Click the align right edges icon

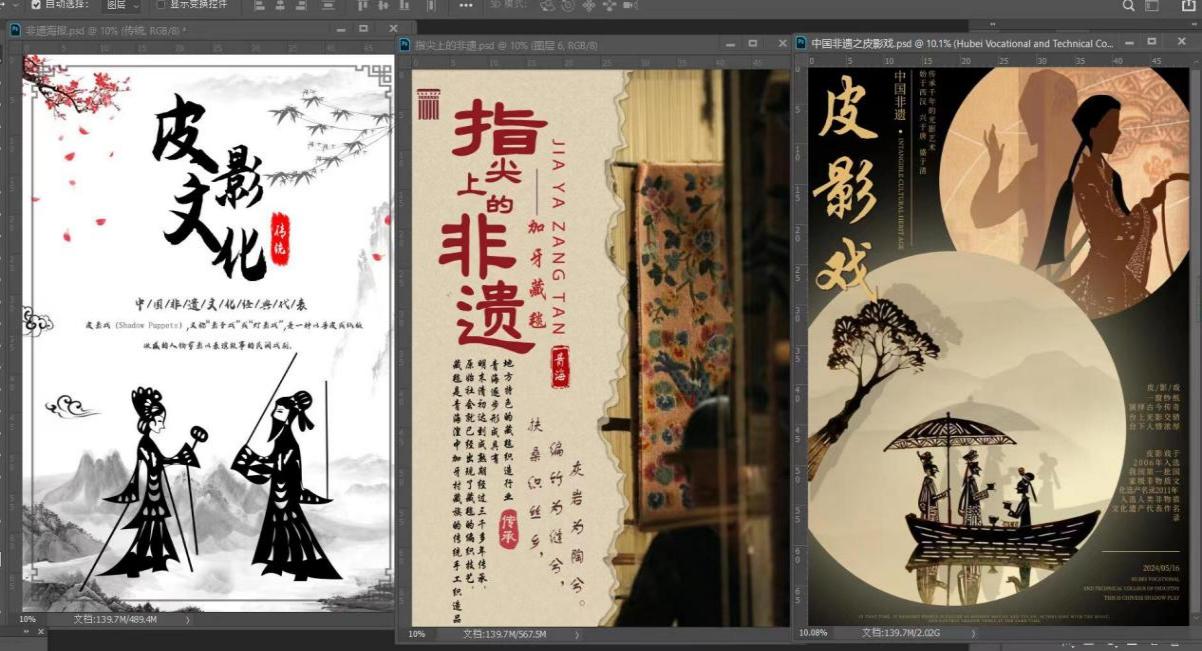point(299,6)
